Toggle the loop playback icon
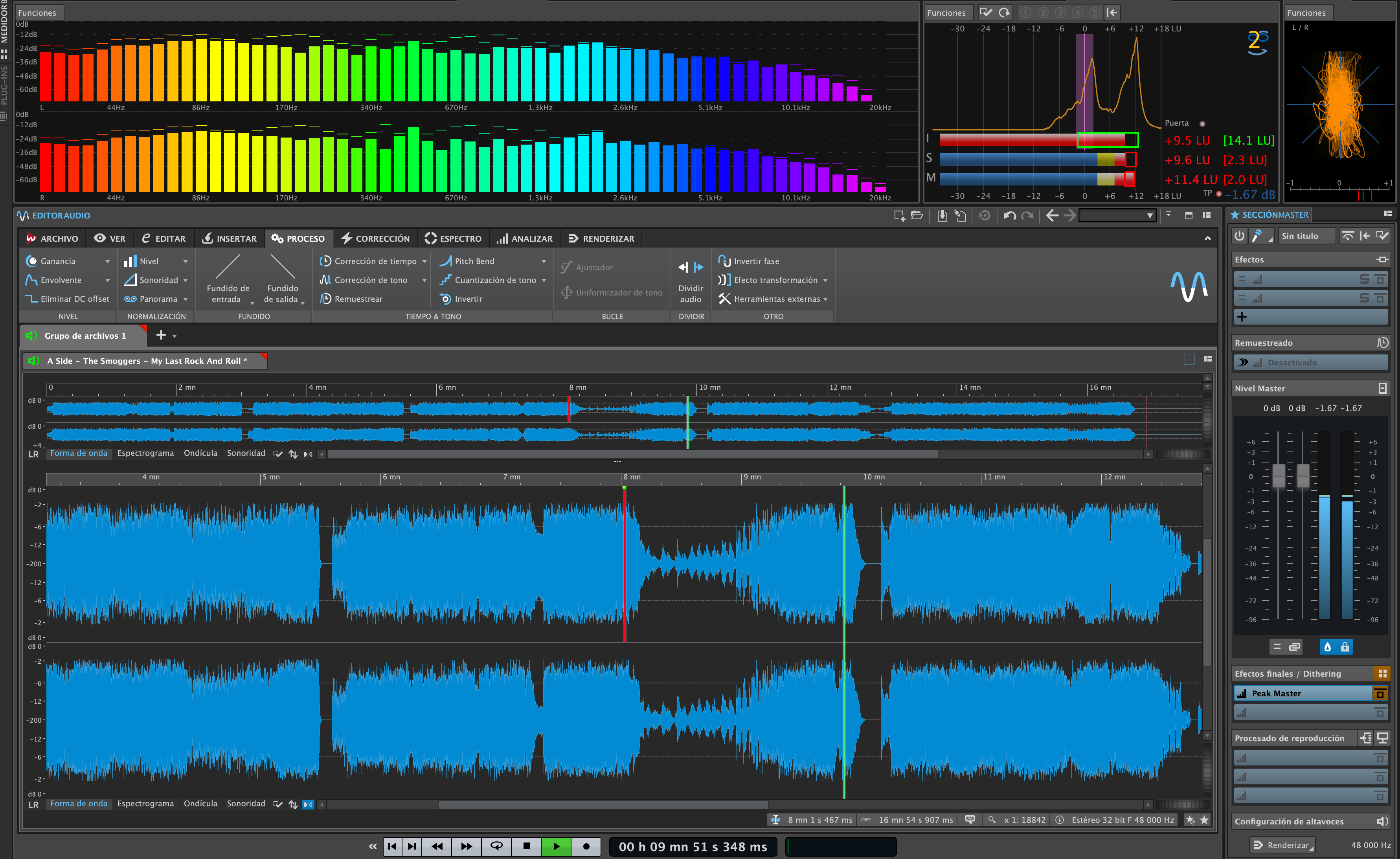Viewport: 1400px width, 859px height. click(x=496, y=846)
